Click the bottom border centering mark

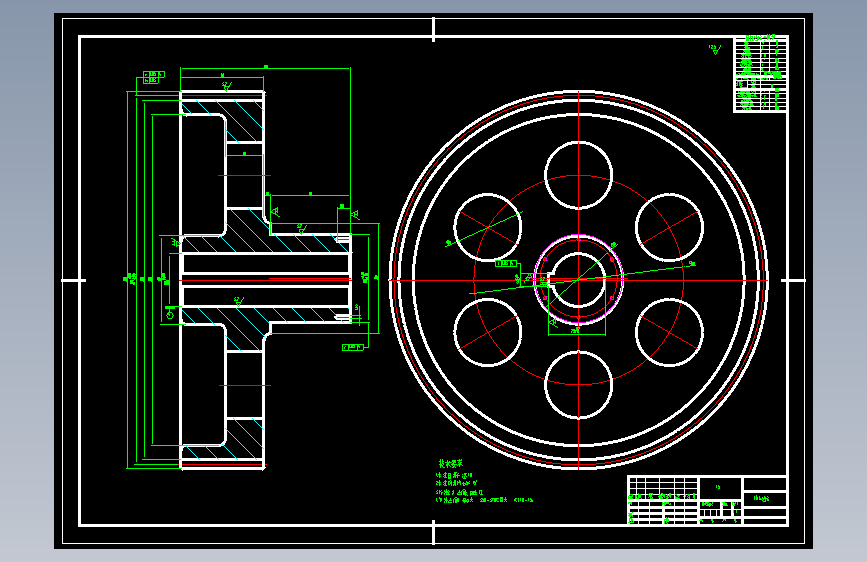click(x=434, y=533)
